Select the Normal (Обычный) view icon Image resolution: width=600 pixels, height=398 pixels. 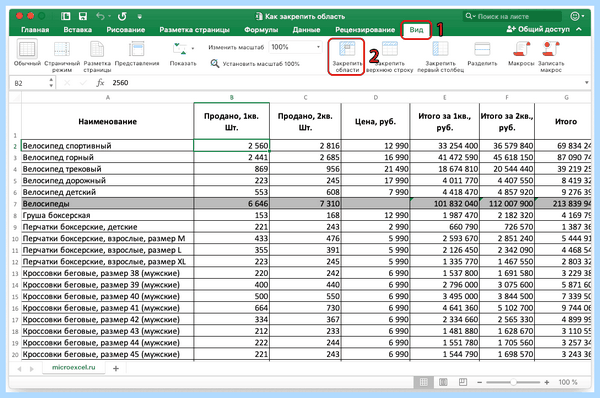point(27,50)
